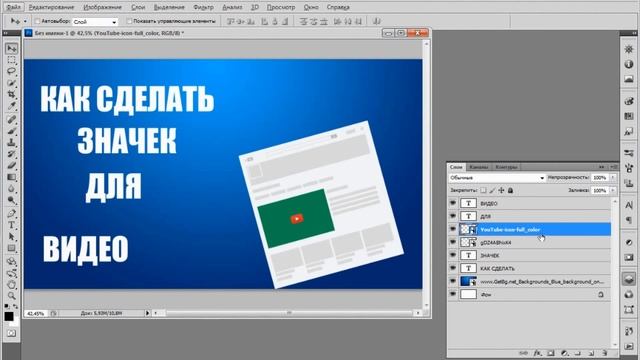Check Показать управляющие элементы checkbox

(129, 21)
